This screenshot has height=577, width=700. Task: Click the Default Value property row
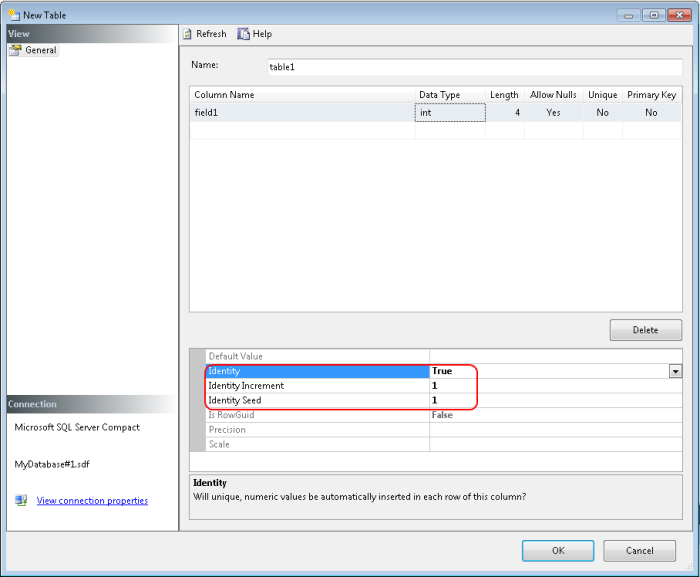click(444, 356)
